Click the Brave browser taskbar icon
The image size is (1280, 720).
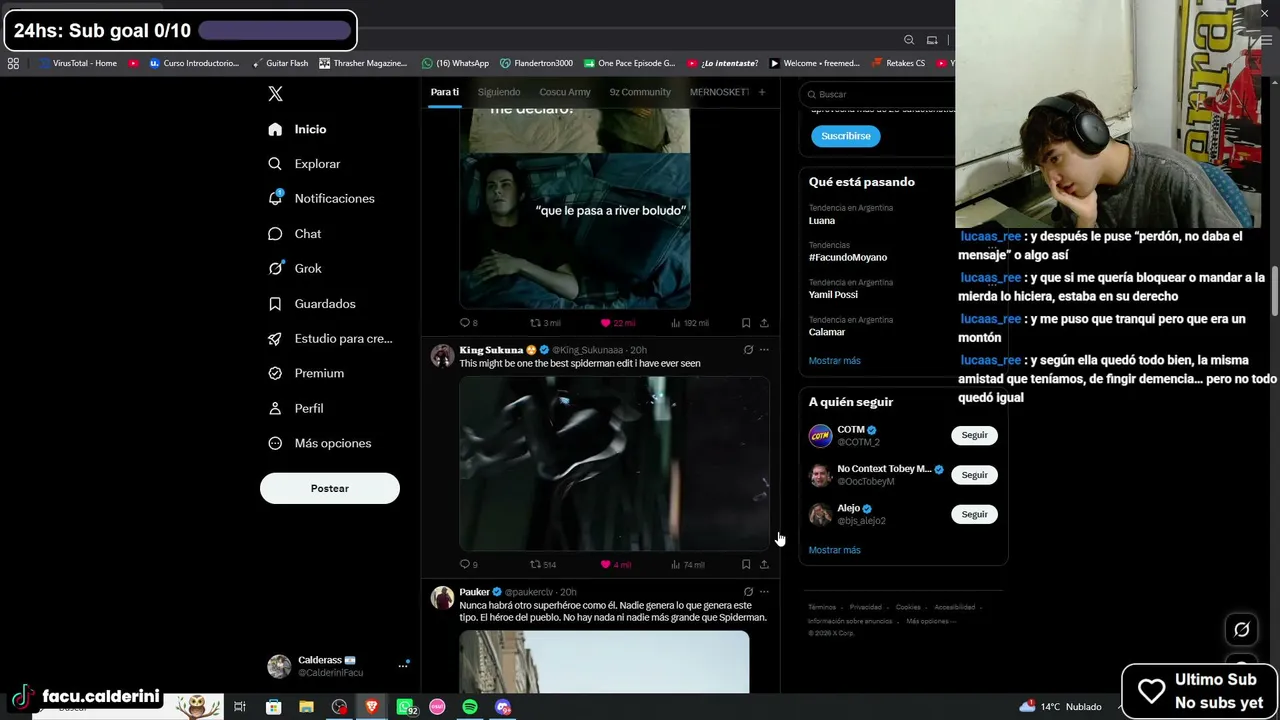pos(372,707)
